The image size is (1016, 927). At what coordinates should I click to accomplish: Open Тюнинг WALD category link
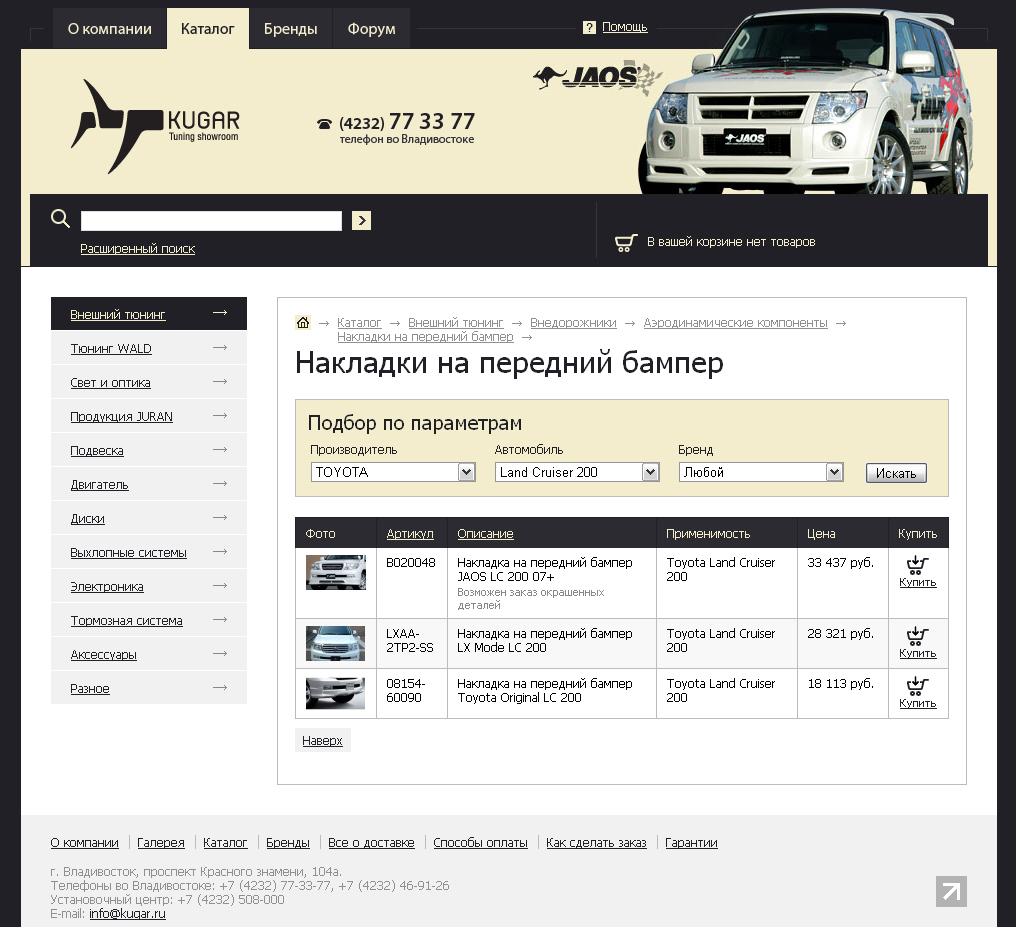point(111,349)
